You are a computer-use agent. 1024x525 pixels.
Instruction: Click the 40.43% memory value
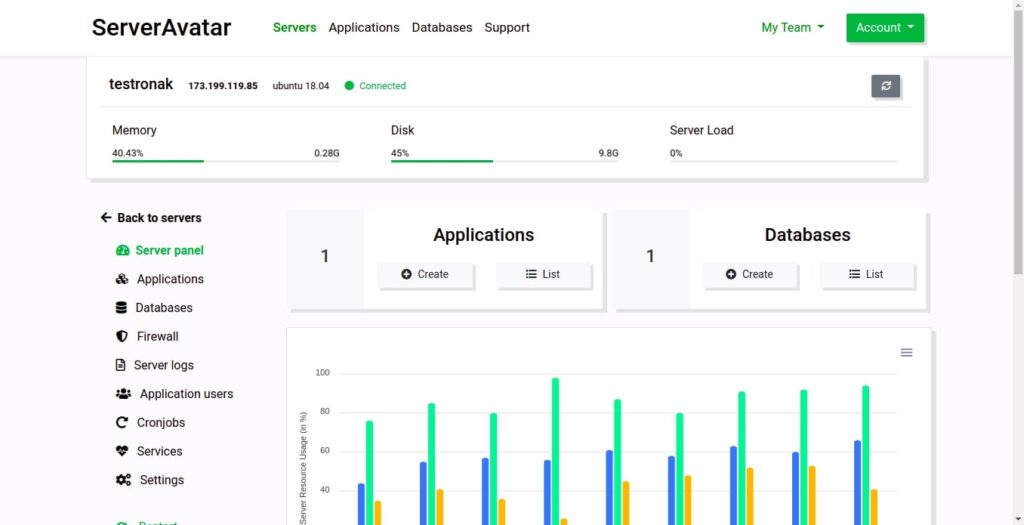128,153
